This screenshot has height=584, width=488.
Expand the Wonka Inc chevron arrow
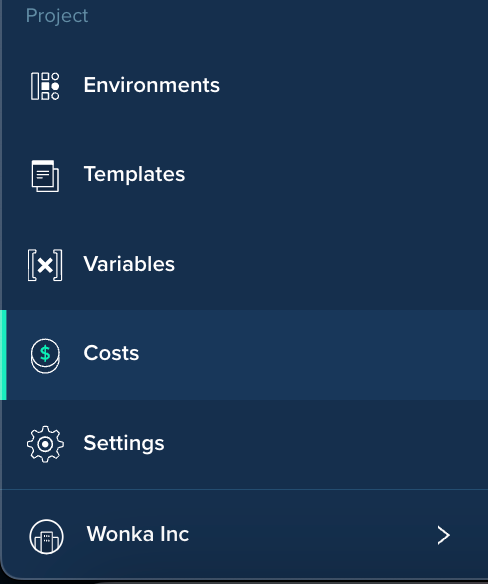[443, 535]
